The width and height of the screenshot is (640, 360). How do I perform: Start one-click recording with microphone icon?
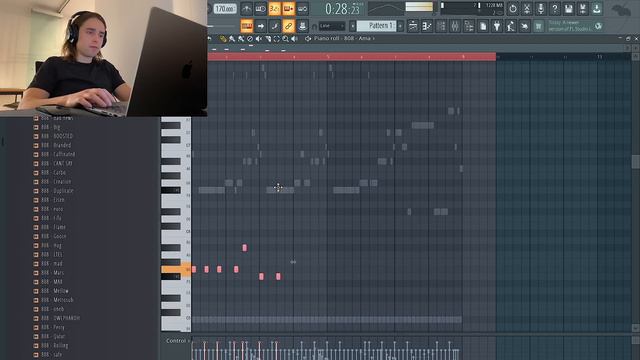pos(540,9)
